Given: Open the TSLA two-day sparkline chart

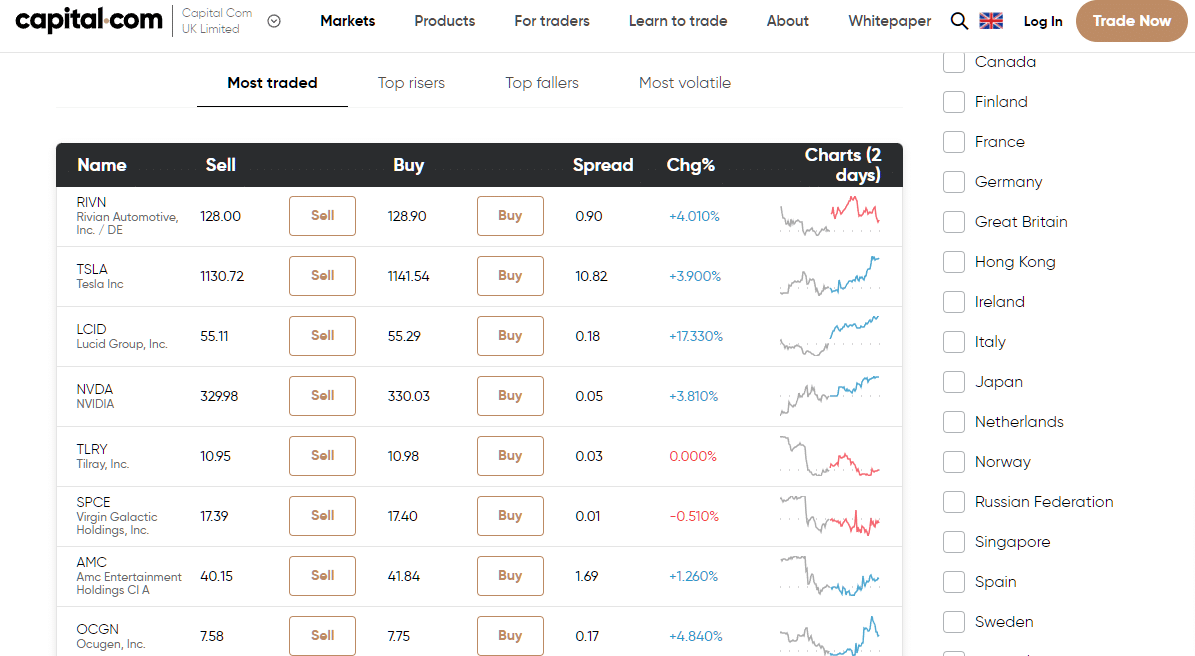Looking at the screenshot, I should [x=830, y=276].
